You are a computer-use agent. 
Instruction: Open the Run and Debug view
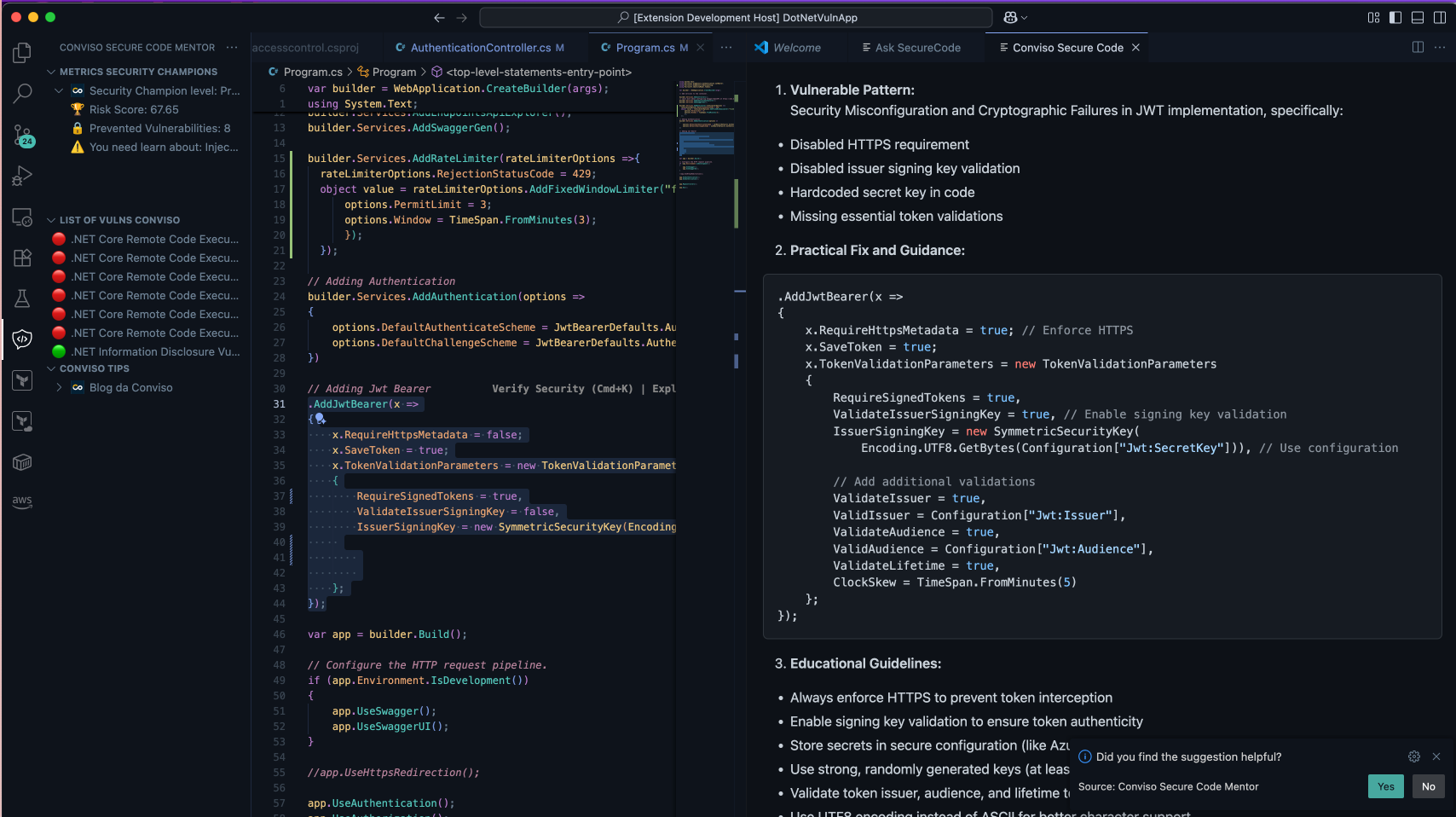pyautogui.click(x=22, y=176)
